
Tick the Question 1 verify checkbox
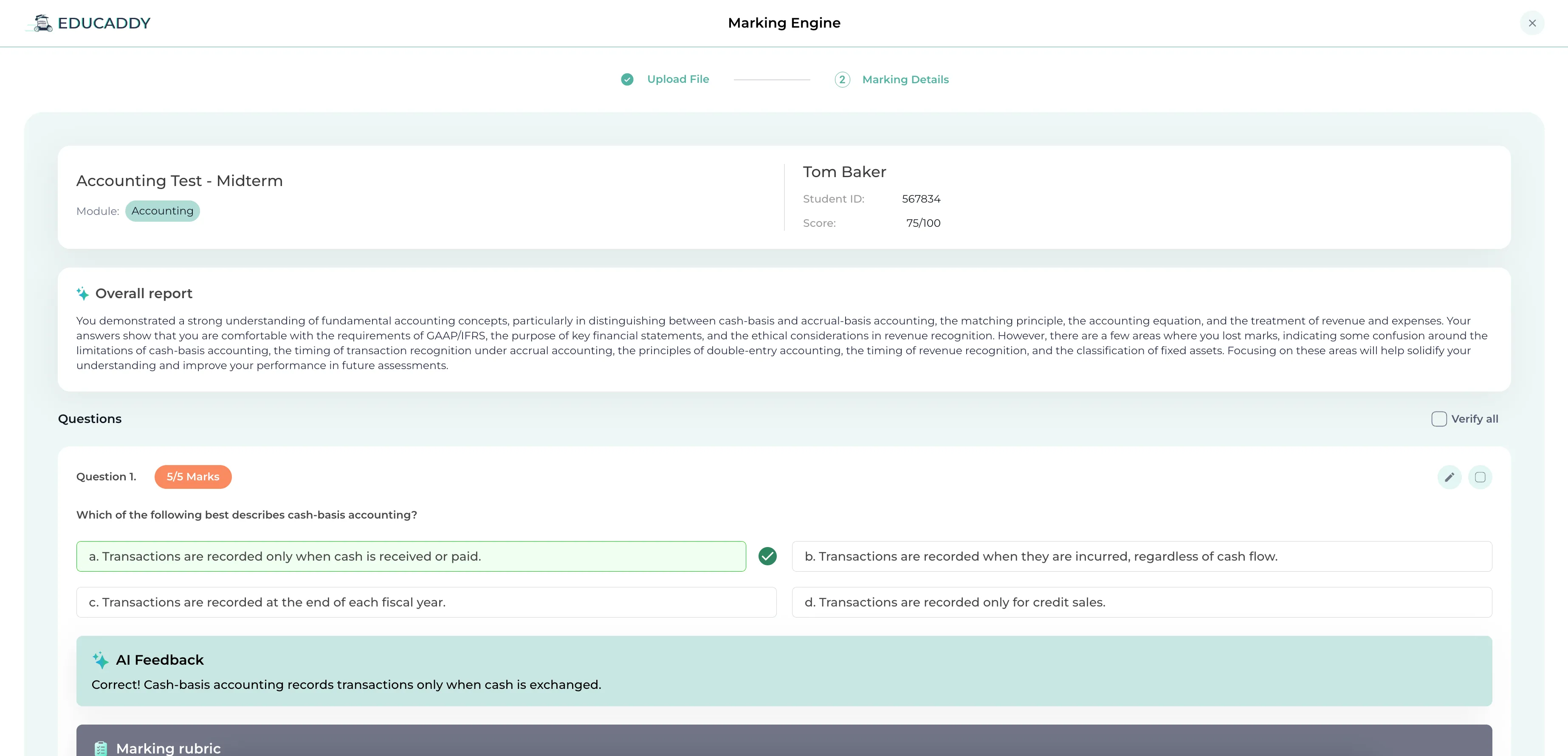(x=1480, y=477)
